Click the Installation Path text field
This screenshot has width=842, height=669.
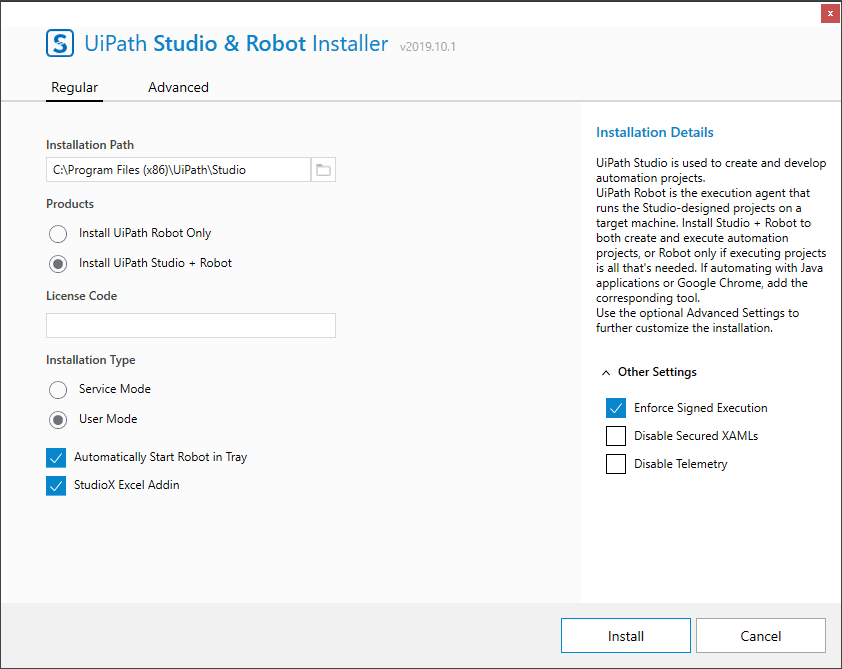coord(178,170)
